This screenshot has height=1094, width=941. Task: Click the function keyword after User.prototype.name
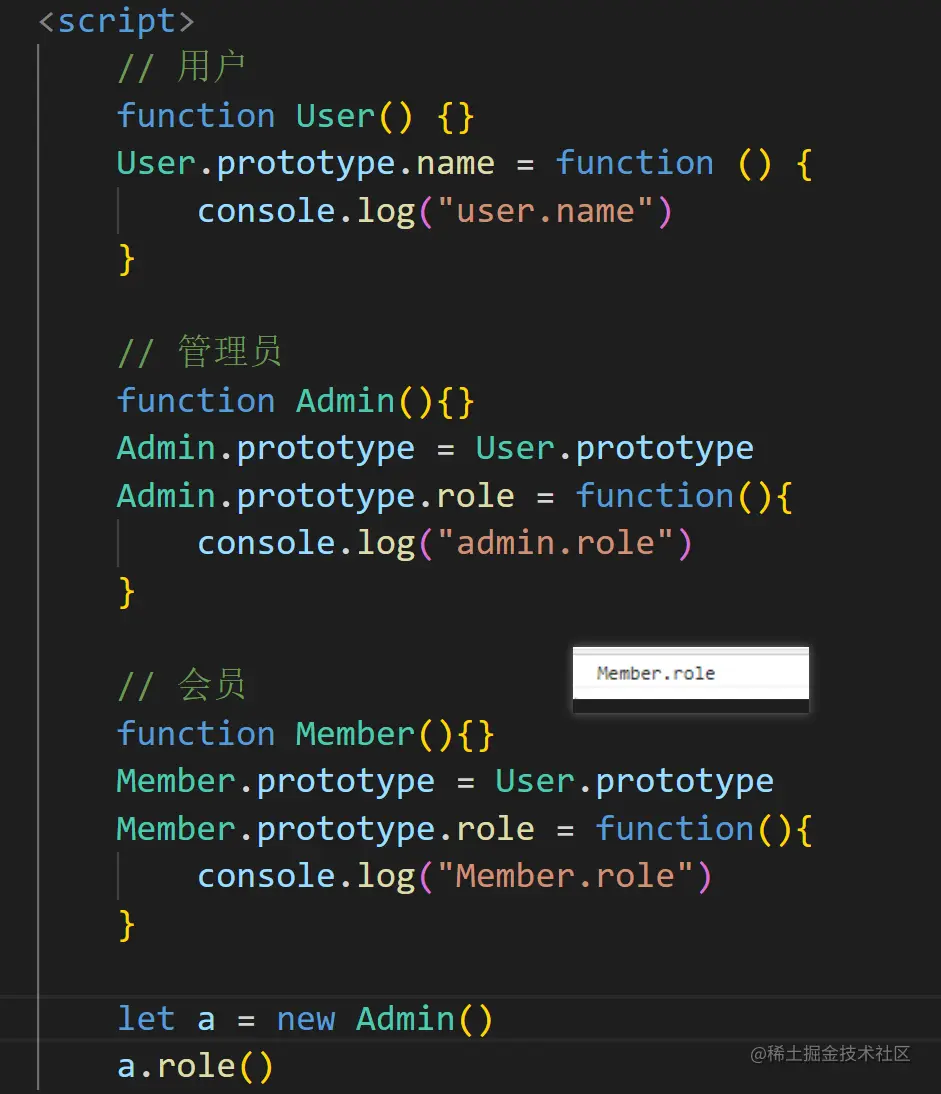click(x=634, y=163)
